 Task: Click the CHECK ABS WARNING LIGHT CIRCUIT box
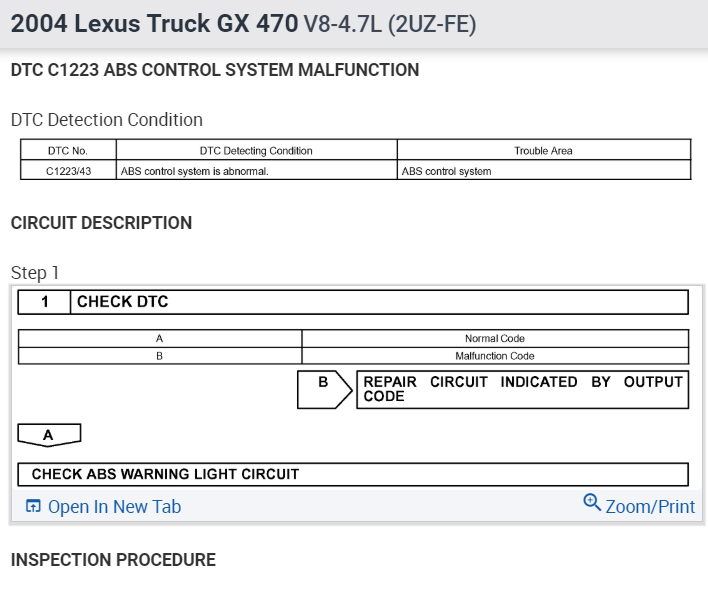353,474
